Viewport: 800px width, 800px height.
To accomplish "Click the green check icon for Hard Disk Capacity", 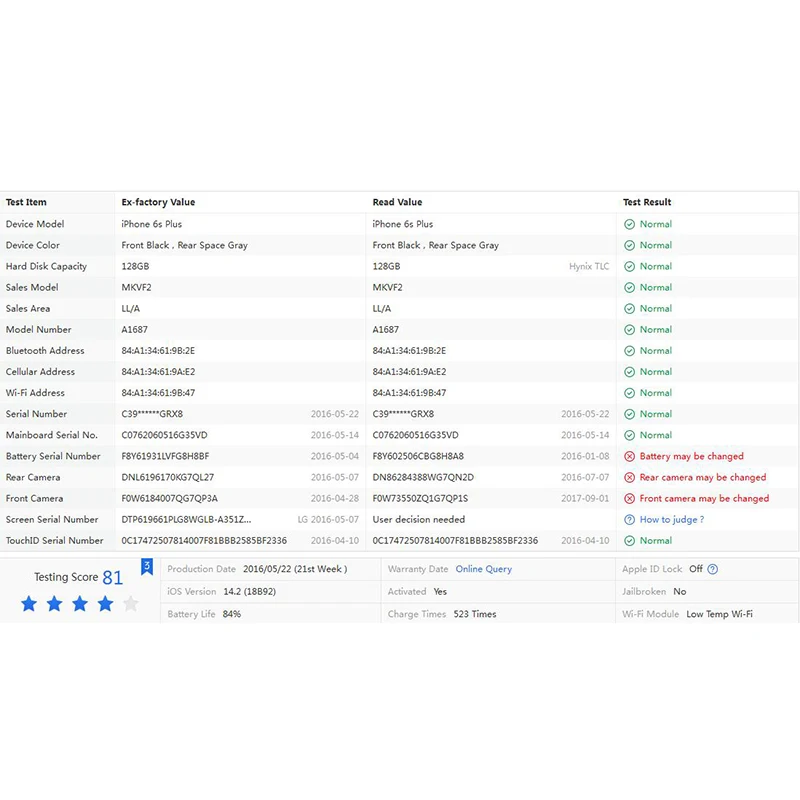I will click(630, 266).
